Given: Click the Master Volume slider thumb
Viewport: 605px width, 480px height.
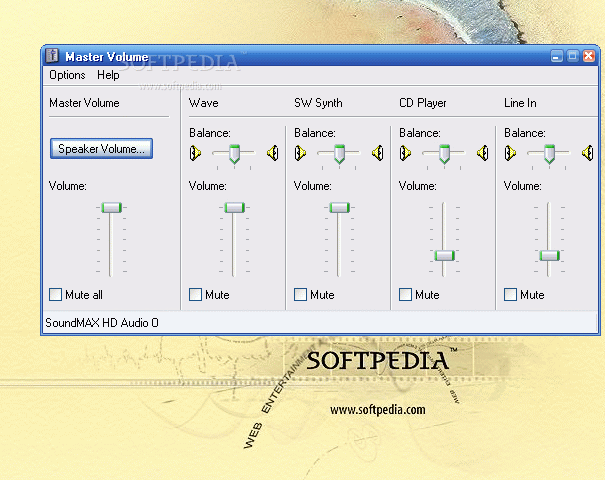Looking at the screenshot, I should coord(112,208).
